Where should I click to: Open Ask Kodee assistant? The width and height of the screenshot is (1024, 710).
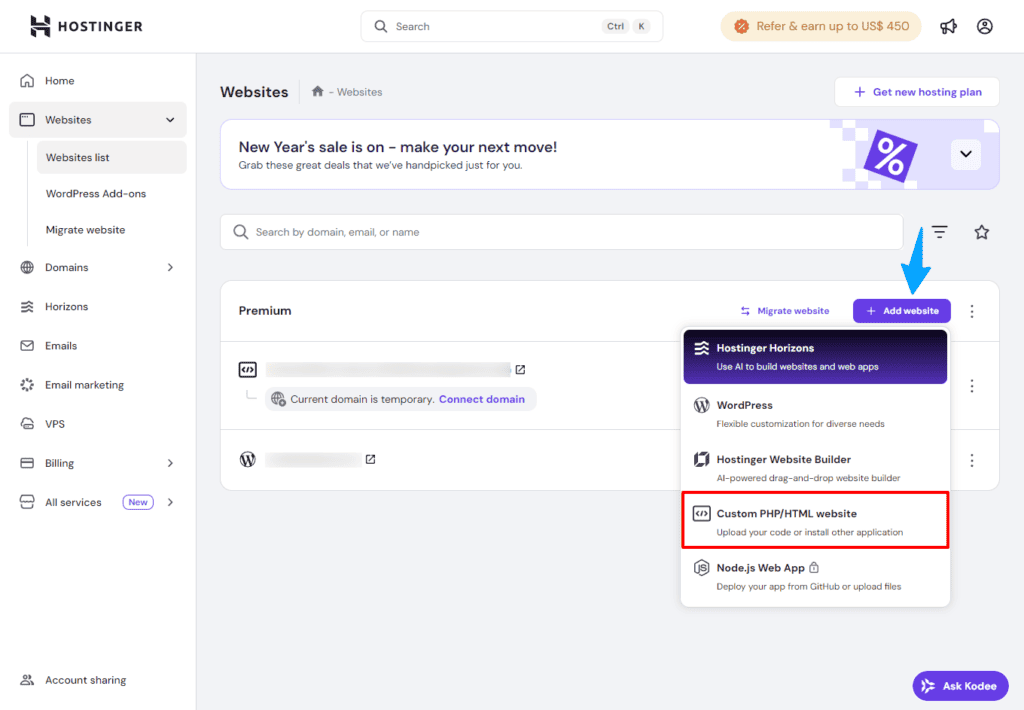(x=959, y=685)
